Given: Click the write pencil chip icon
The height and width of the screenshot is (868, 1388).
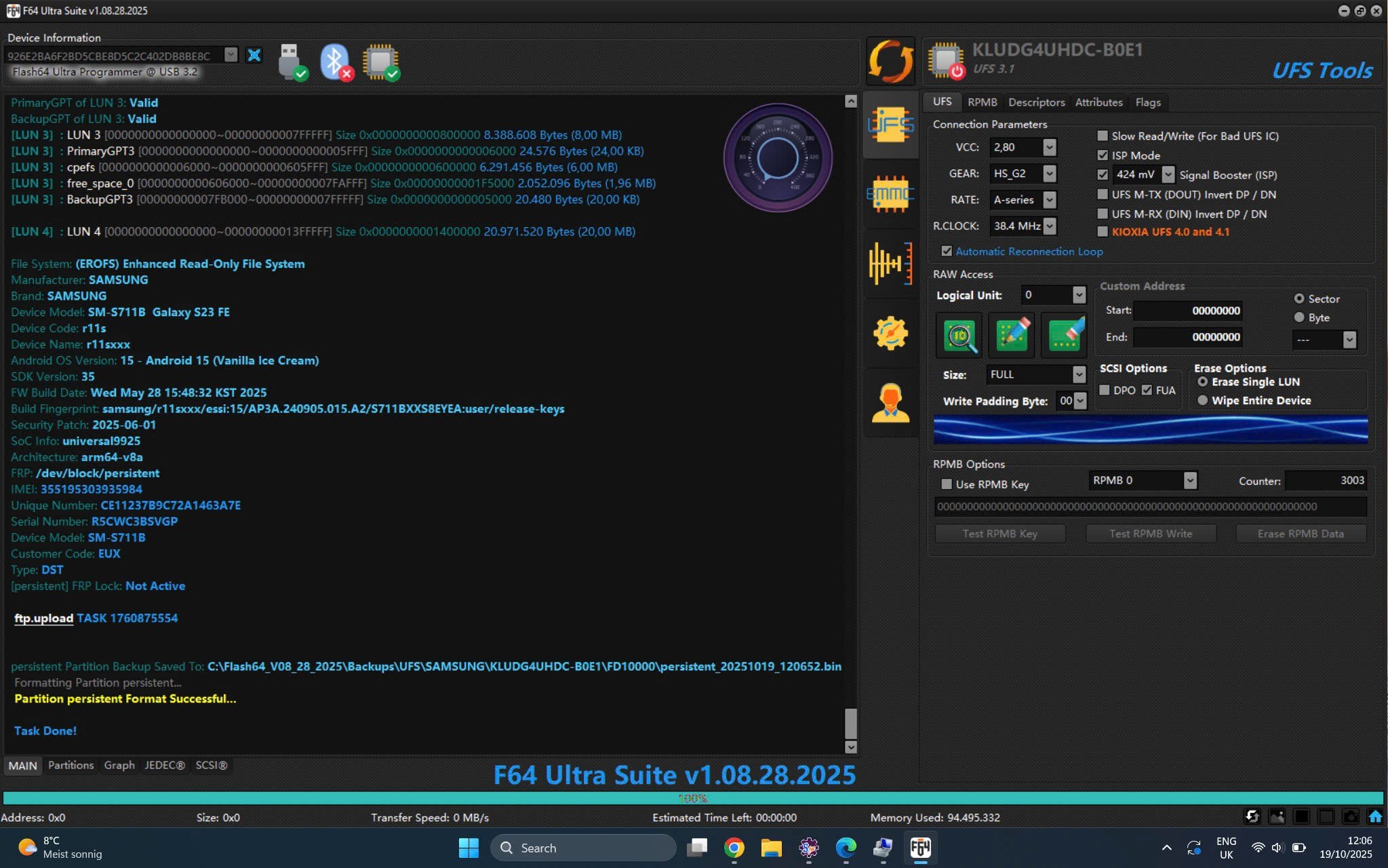Looking at the screenshot, I should pyautogui.click(x=1012, y=335).
